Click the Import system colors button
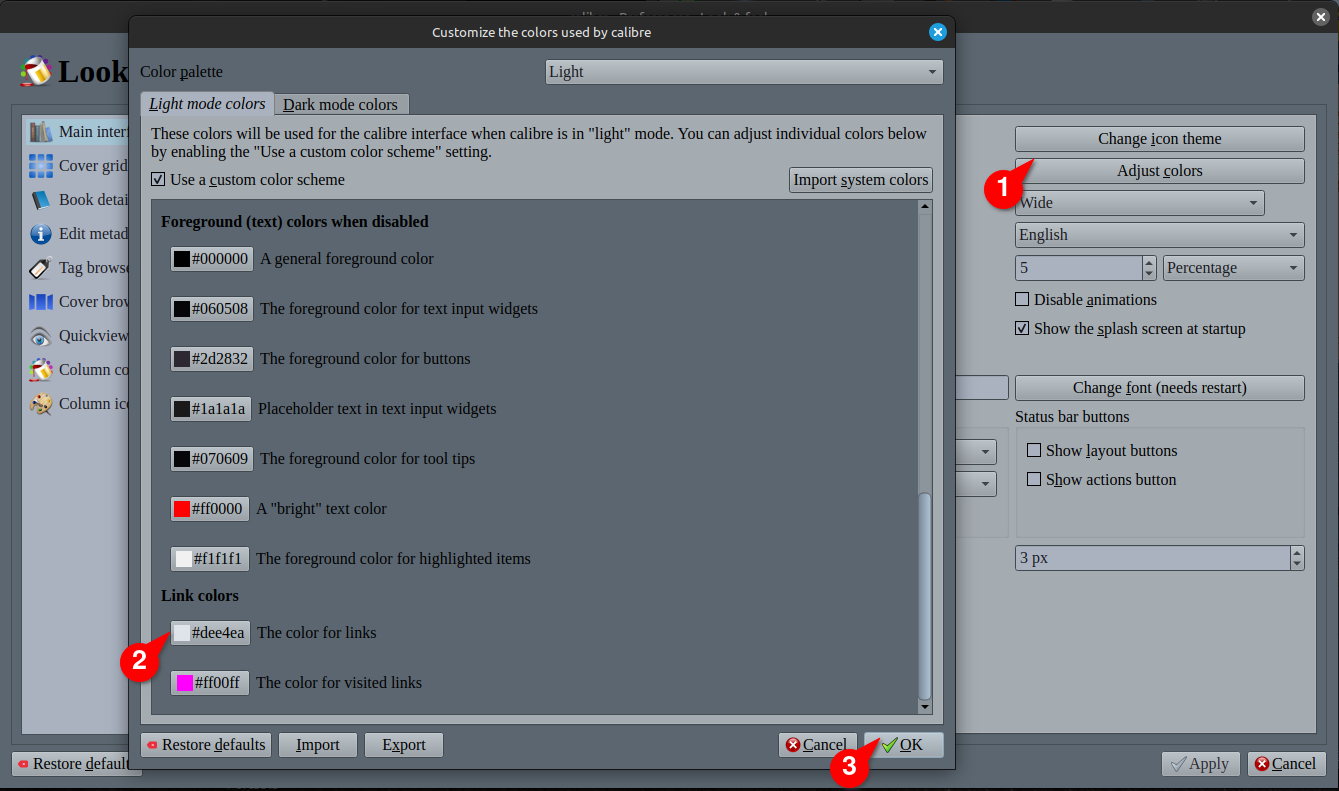Viewport: 1339px width, 791px height. click(861, 180)
